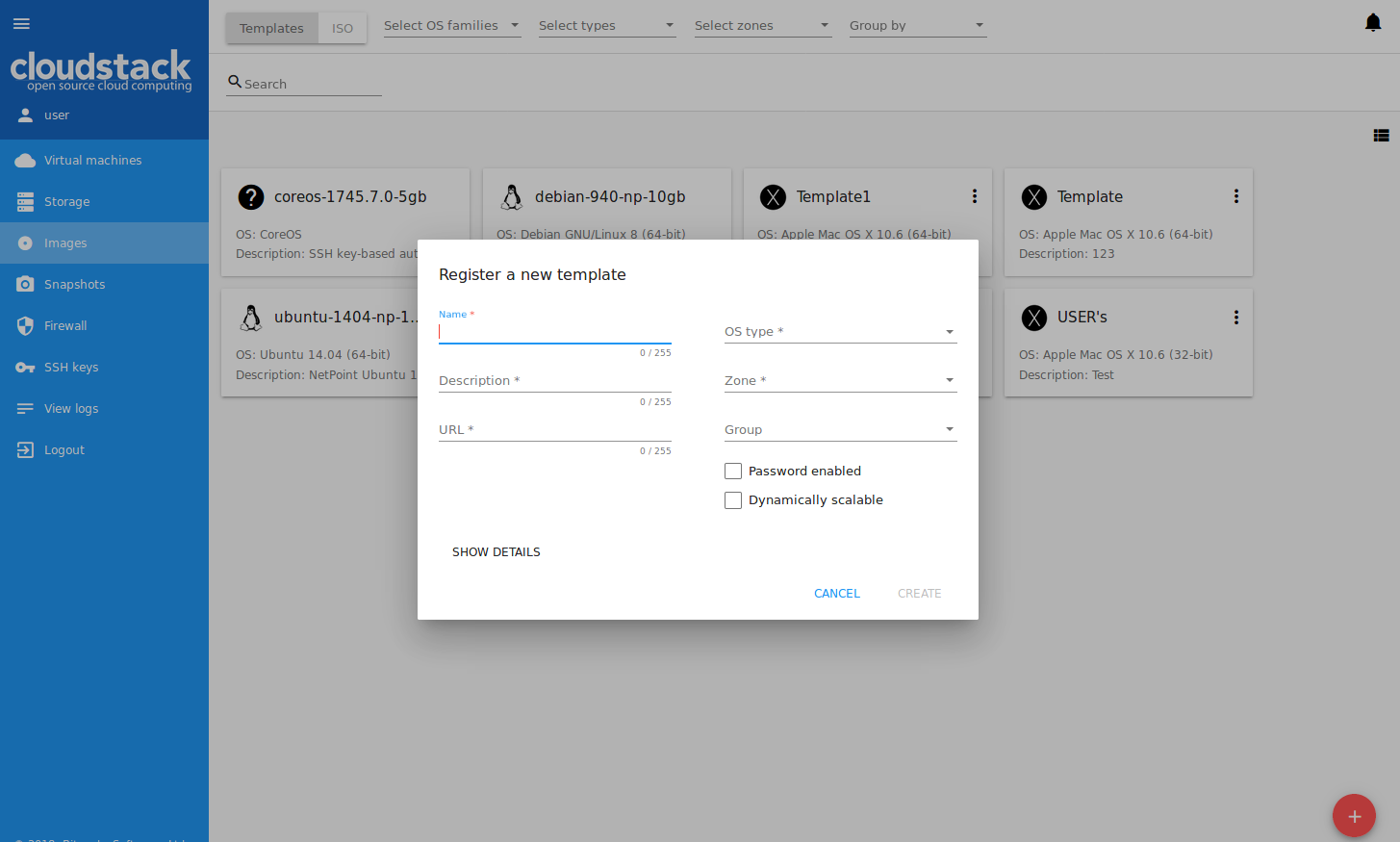This screenshot has width=1400, height=842.
Task: Open three-dot menu on Template1 card
Action: (975, 196)
